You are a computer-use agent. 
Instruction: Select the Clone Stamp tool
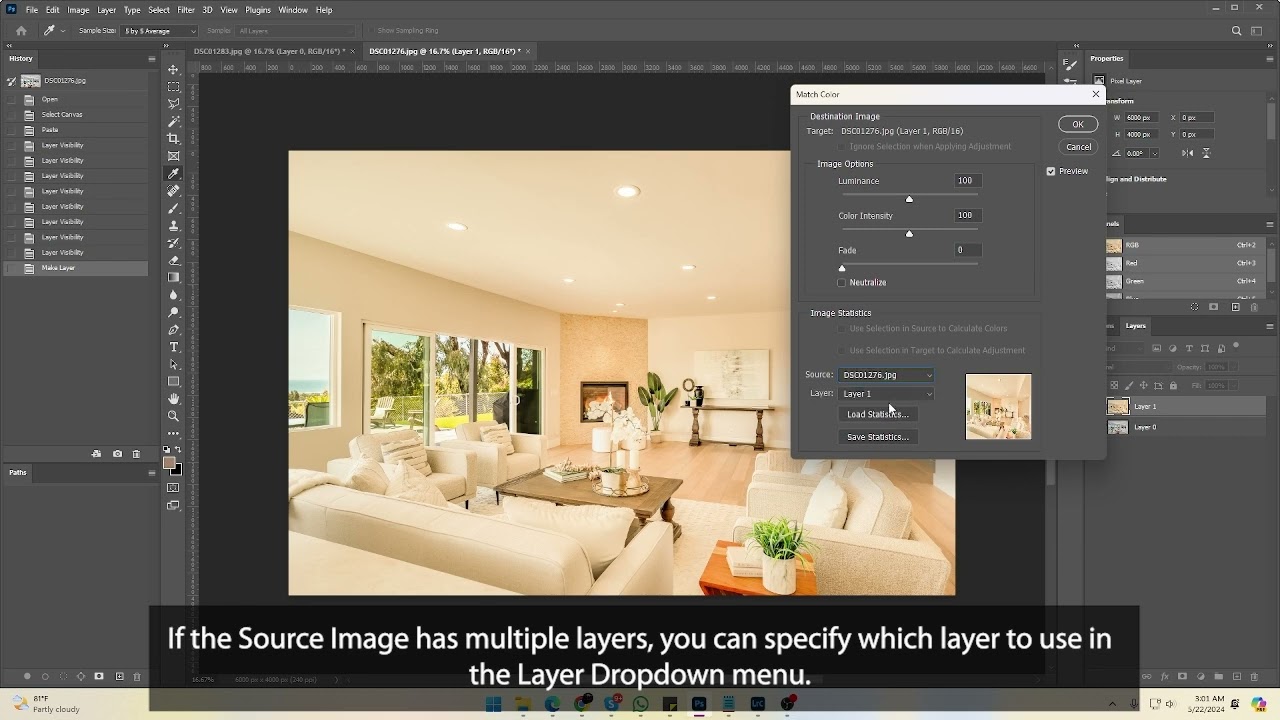coord(174,225)
